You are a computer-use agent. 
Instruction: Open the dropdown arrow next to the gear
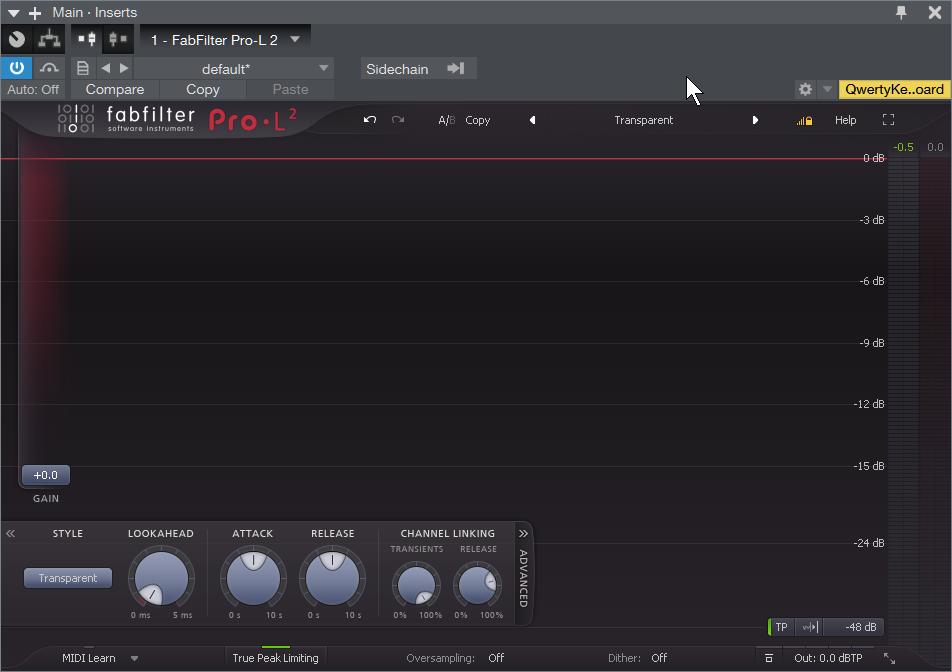826,89
